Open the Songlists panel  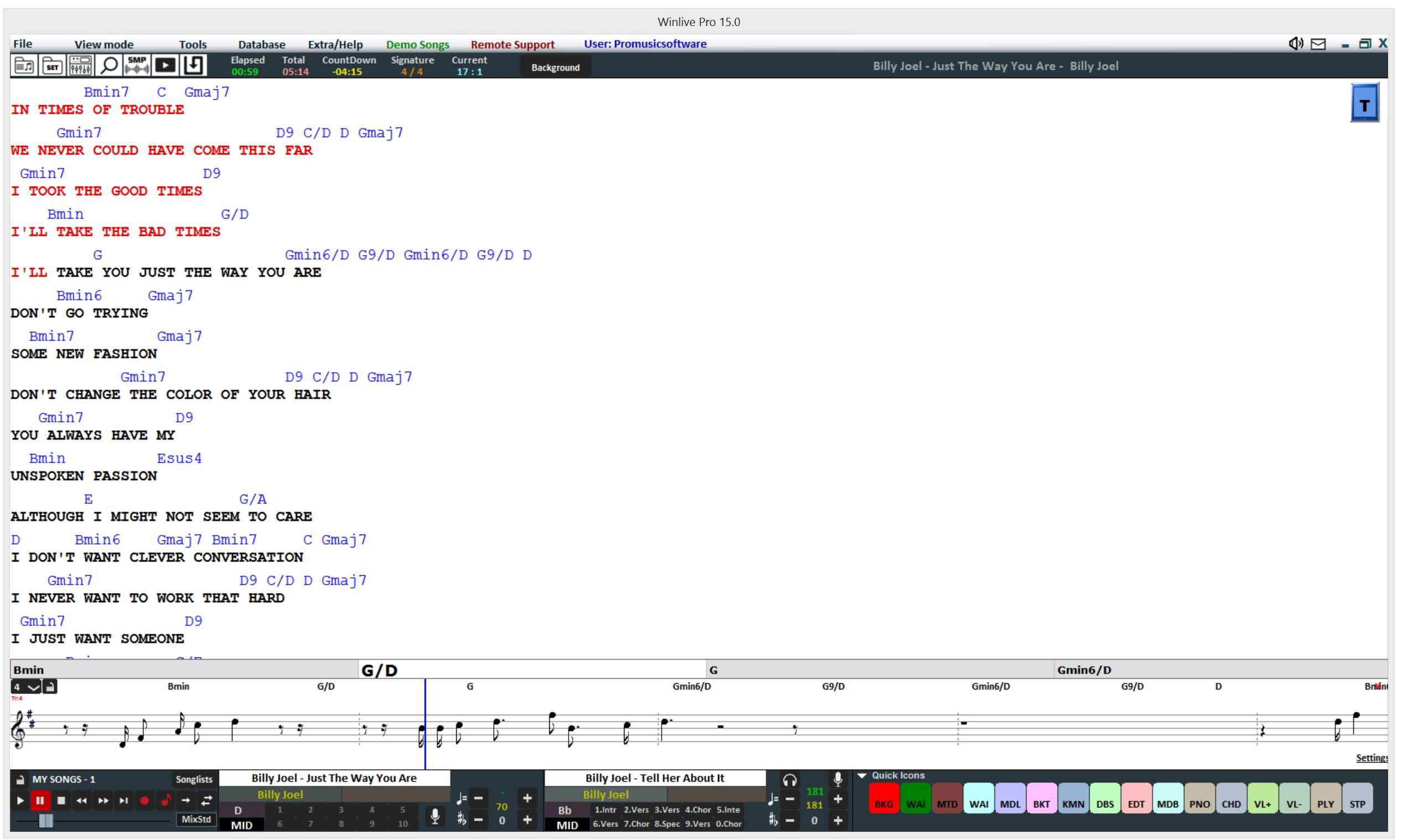click(194, 780)
